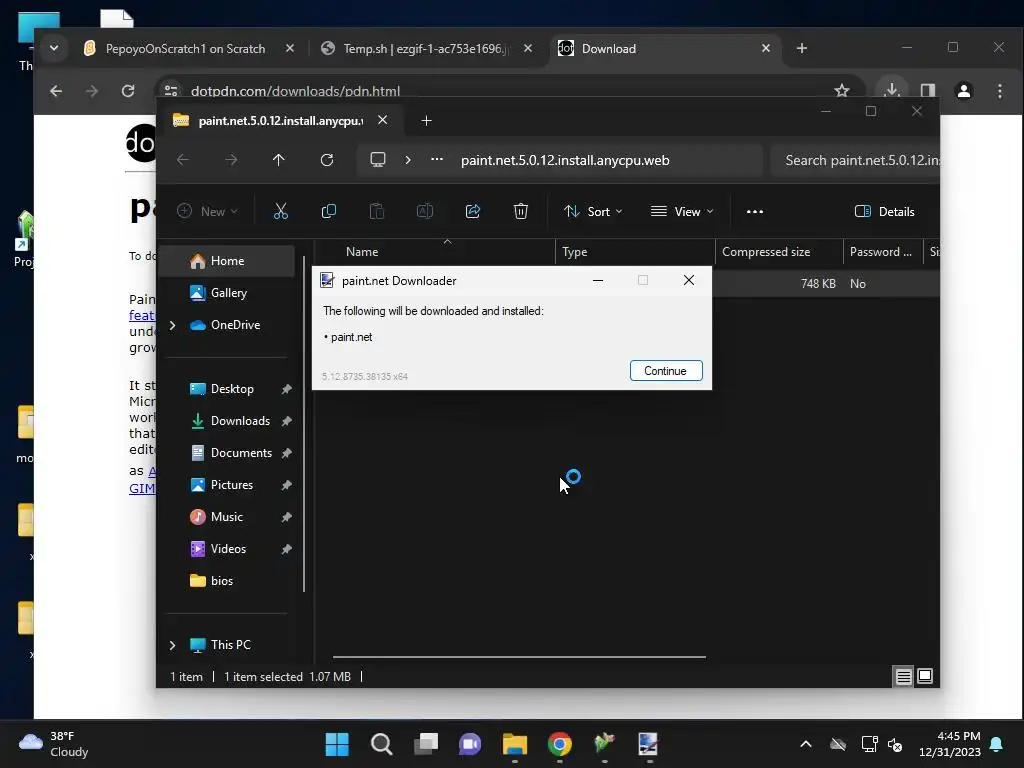Screen dimensions: 1024x768
Task: Click Chrome back arrow
Action: pyautogui.click(x=56, y=91)
